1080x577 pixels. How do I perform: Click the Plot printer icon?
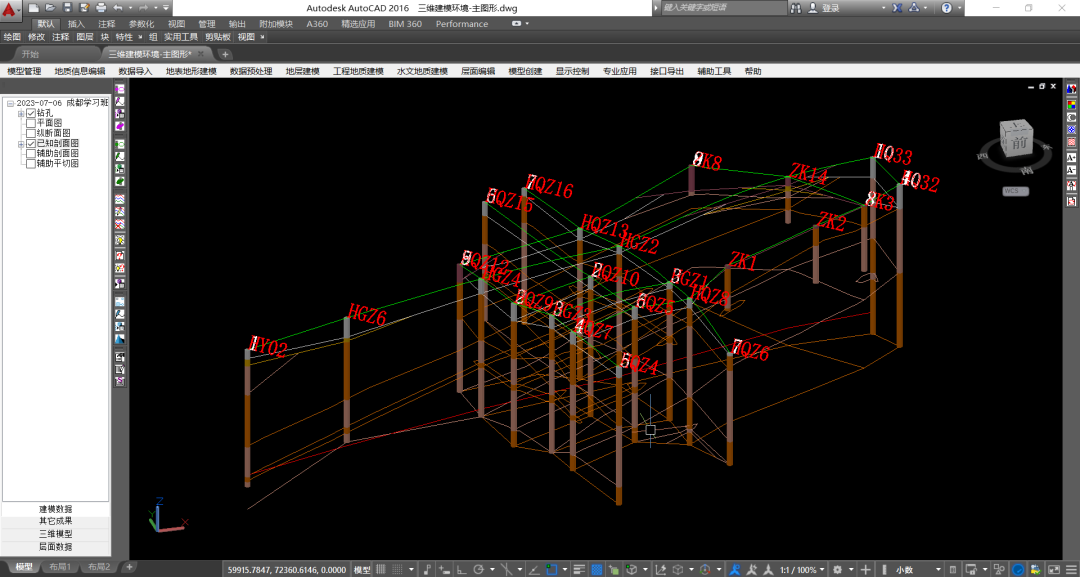coord(100,8)
